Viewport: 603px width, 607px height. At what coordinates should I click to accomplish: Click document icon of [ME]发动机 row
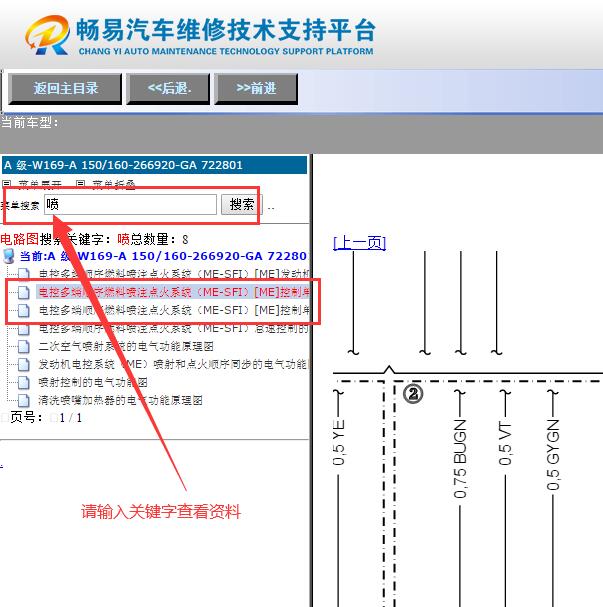(x=24, y=274)
